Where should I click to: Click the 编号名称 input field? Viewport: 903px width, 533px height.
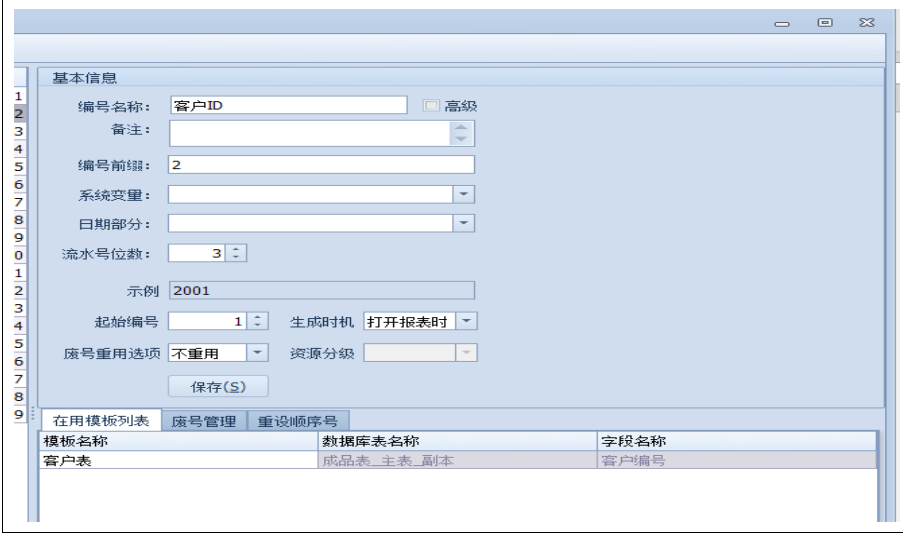pyautogui.click(x=289, y=106)
